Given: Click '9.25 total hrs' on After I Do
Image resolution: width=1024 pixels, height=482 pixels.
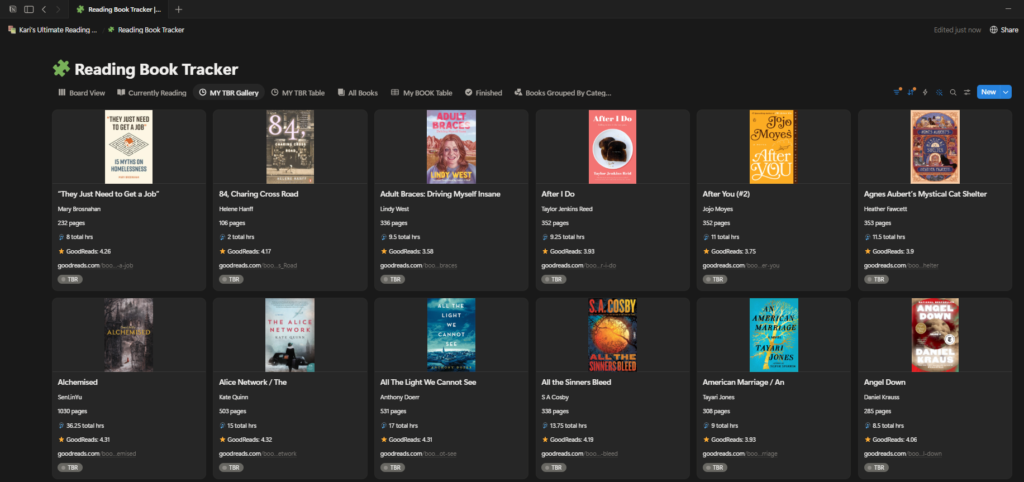Looking at the screenshot, I should (567, 237).
